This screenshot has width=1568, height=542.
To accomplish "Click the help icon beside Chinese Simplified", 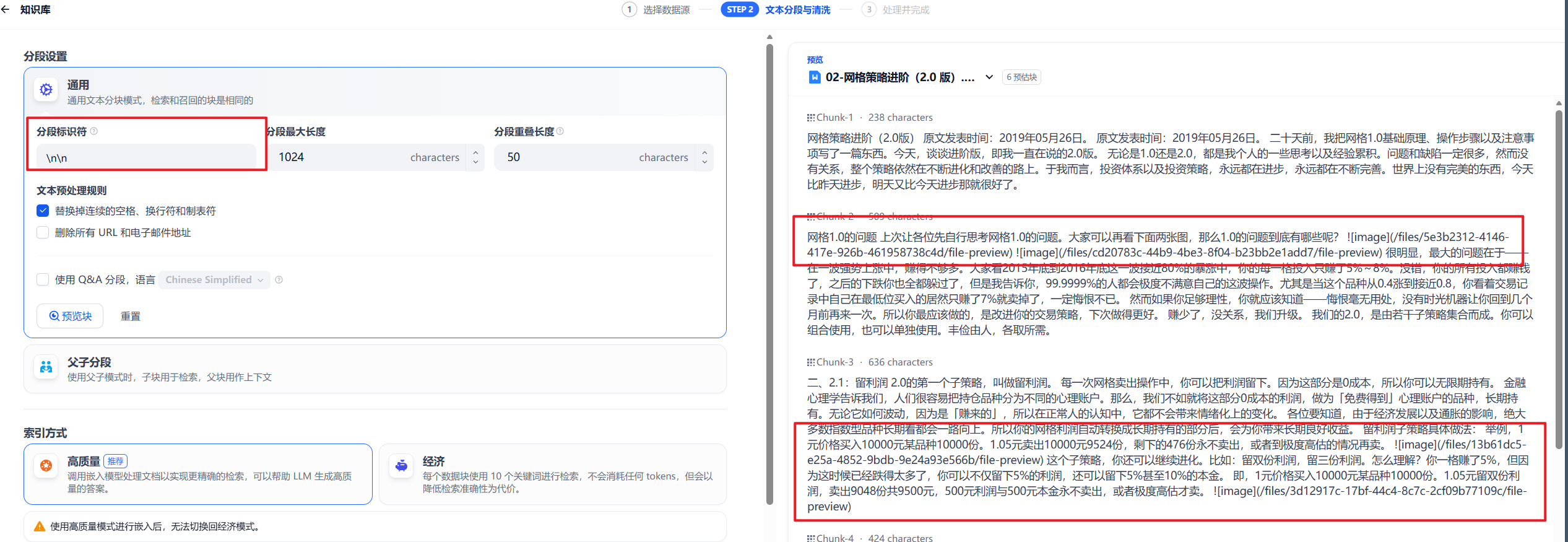I will 279,280.
